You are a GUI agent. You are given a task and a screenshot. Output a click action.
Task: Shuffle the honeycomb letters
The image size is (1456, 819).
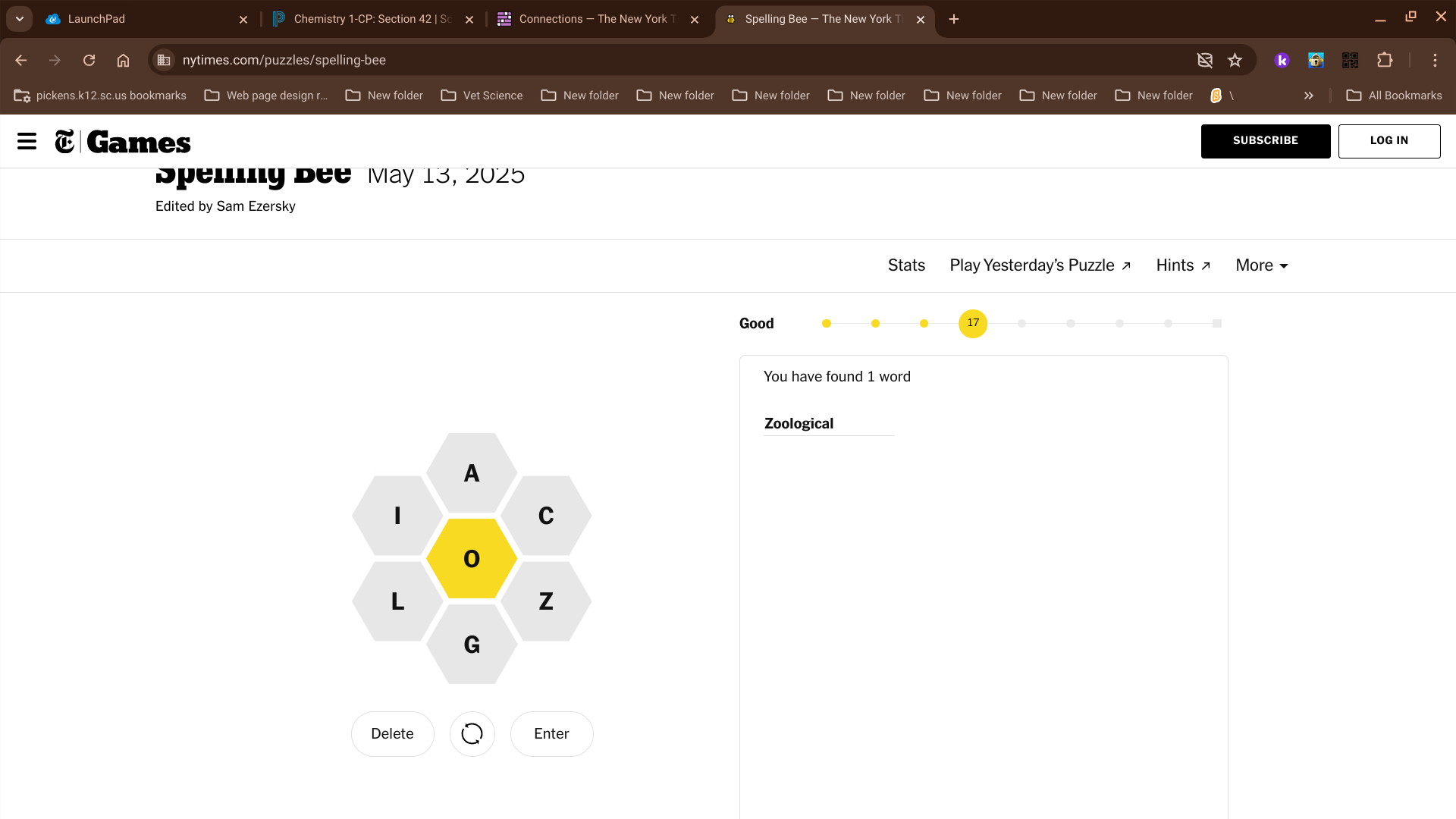coord(472,733)
